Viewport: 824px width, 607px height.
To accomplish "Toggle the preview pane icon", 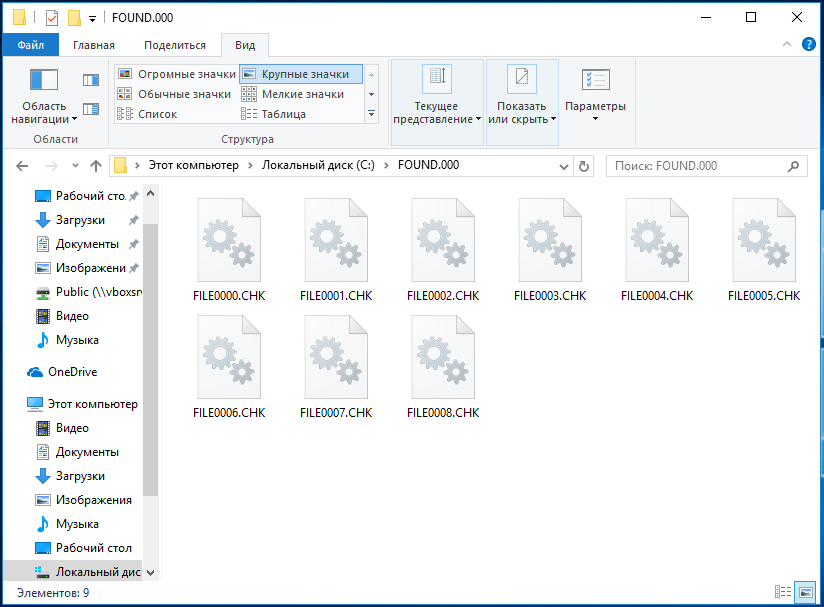I will (91, 80).
